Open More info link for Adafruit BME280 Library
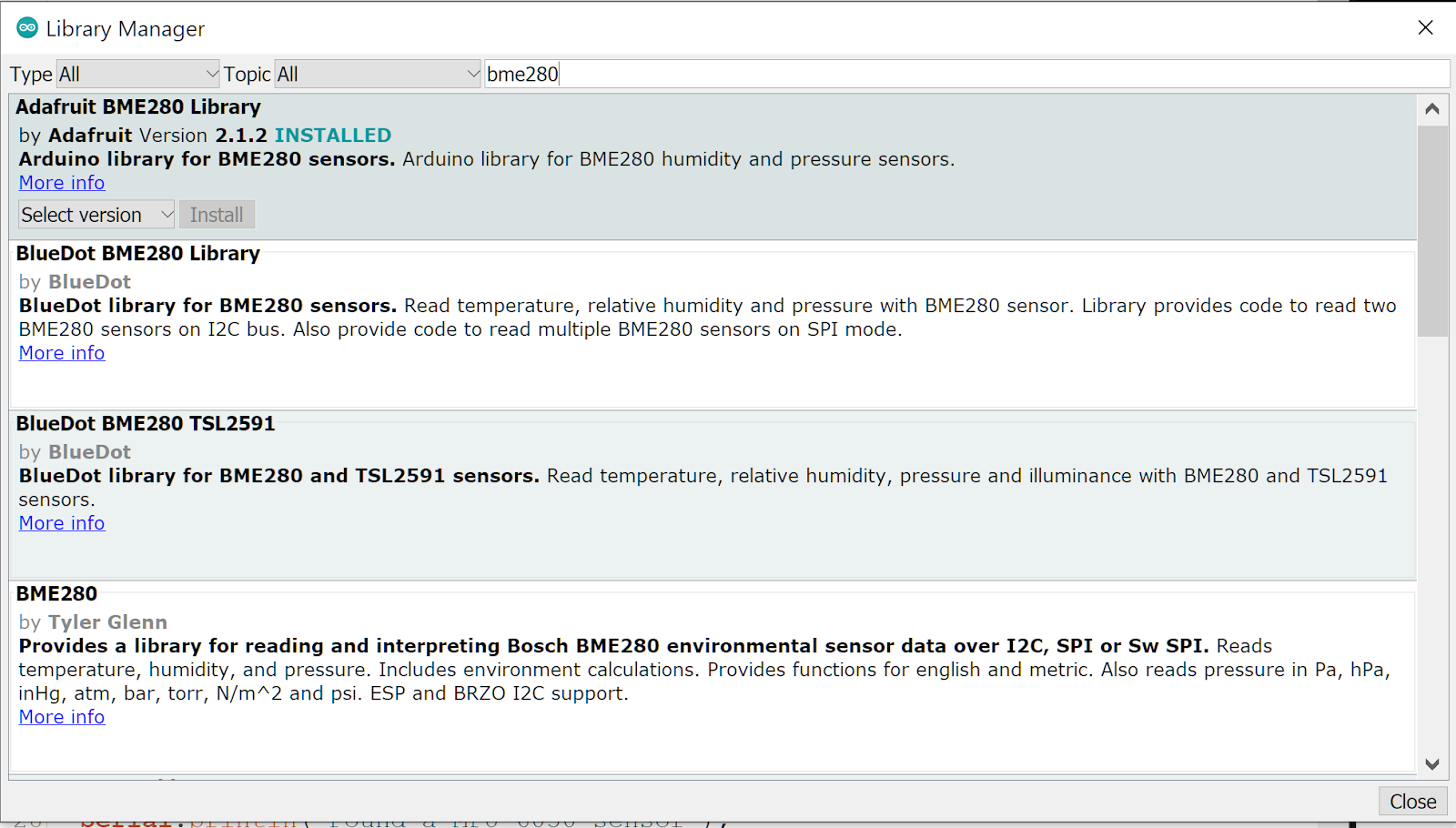The width and height of the screenshot is (1456, 828). click(x=62, y=183)
